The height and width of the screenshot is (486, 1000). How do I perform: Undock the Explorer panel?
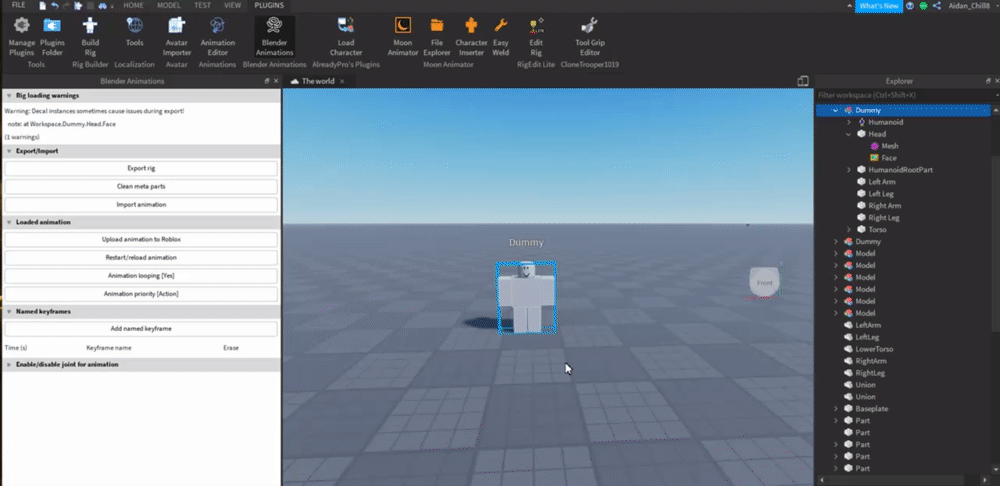pyautogui.click(x=988, y=81)
